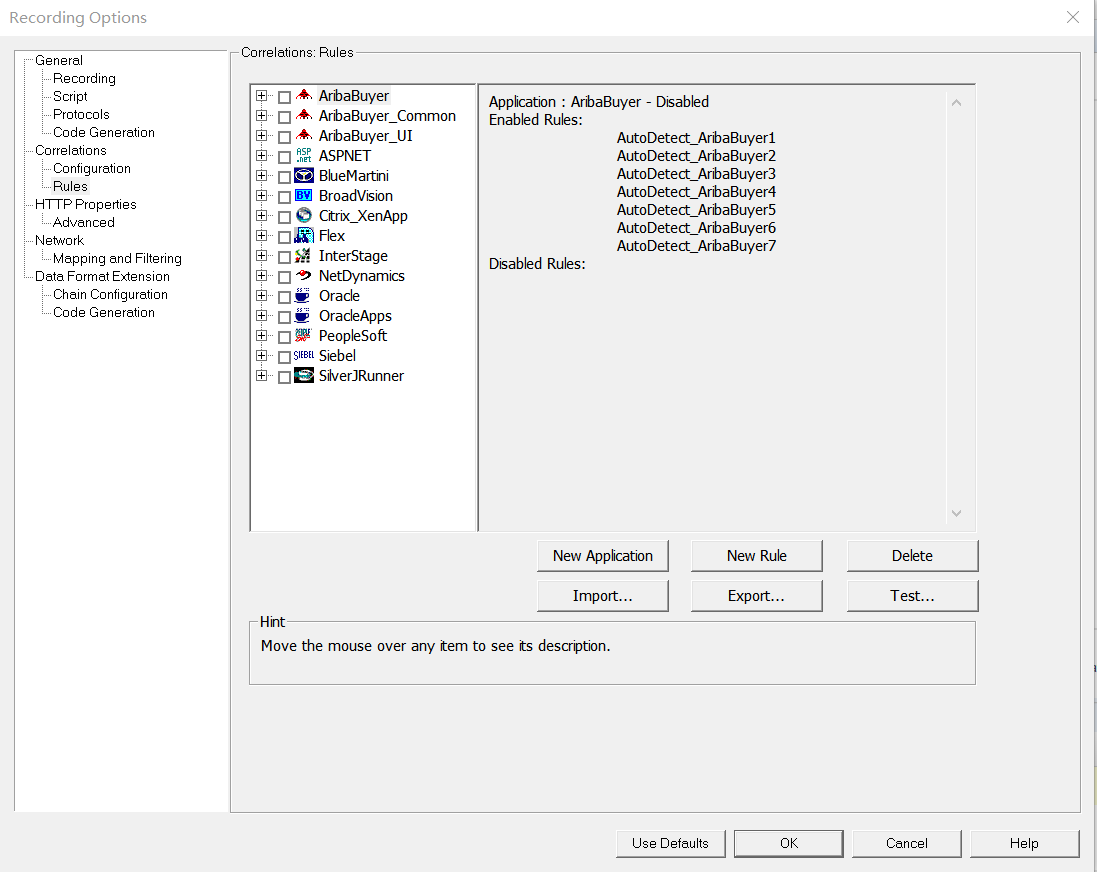Tick the PeopleSoft checkbox
Viewport: 1097px width, 872px height.
[284, 337]
